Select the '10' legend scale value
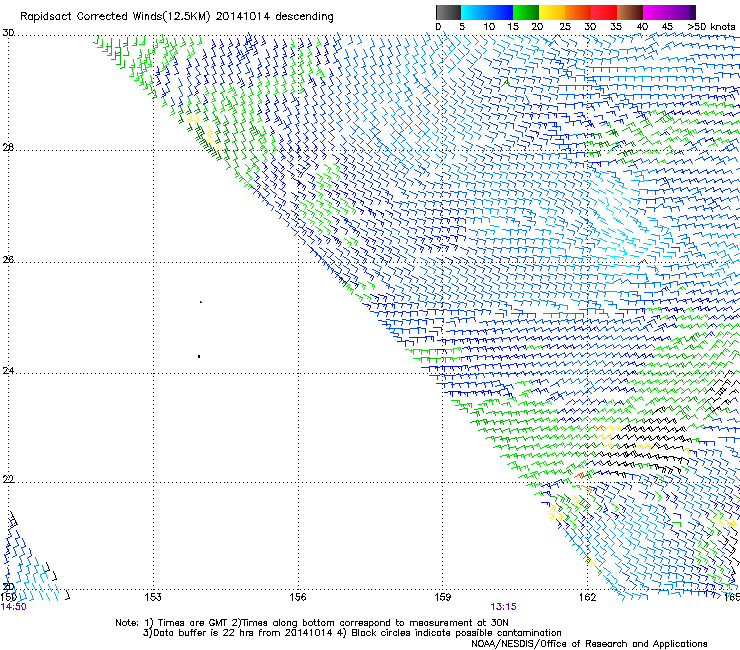The height and width of the screenshot is (650, 740). [489, 27]
